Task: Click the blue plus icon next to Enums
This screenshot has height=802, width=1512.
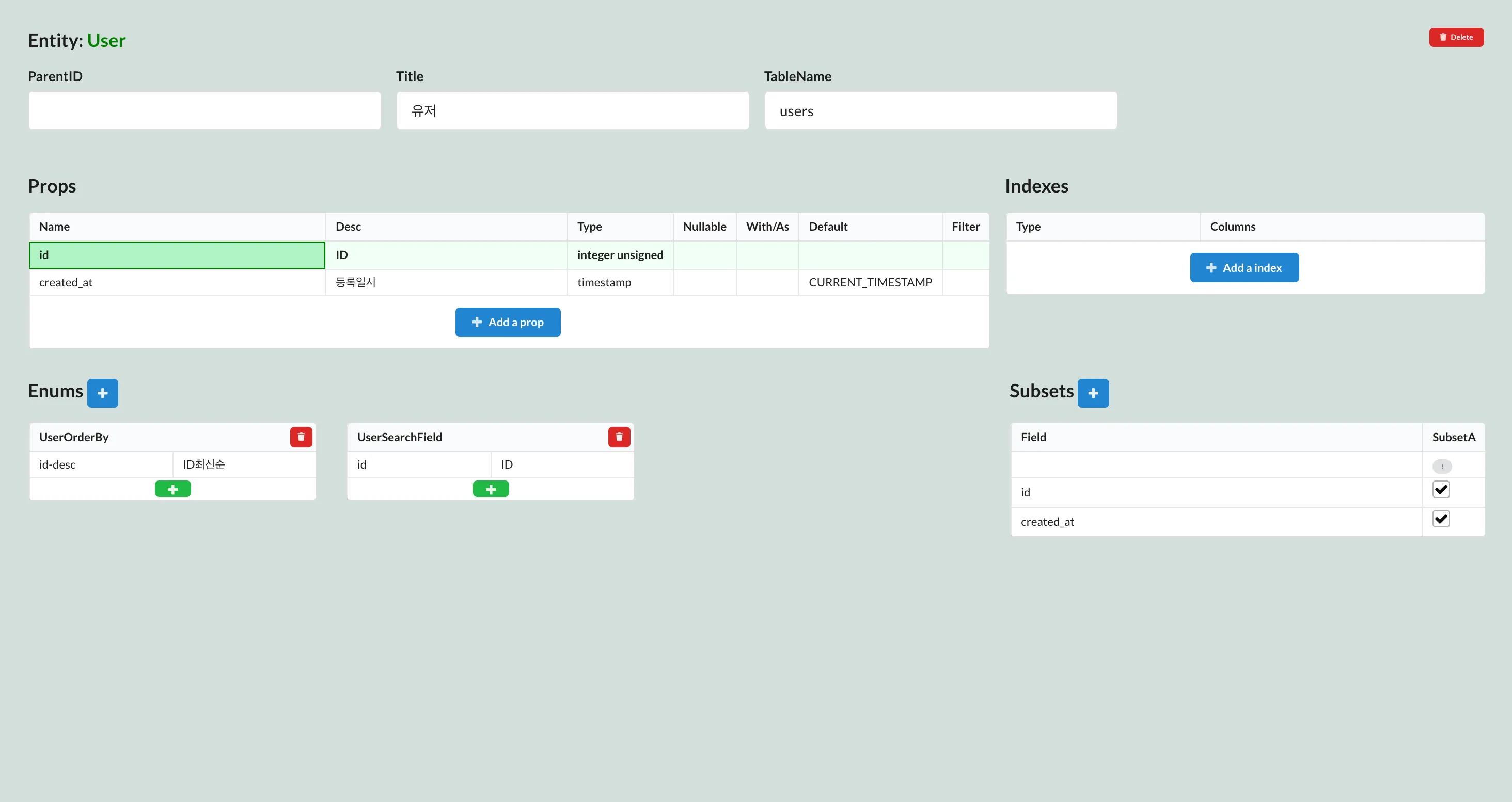Action: click(x=103, y=393)
